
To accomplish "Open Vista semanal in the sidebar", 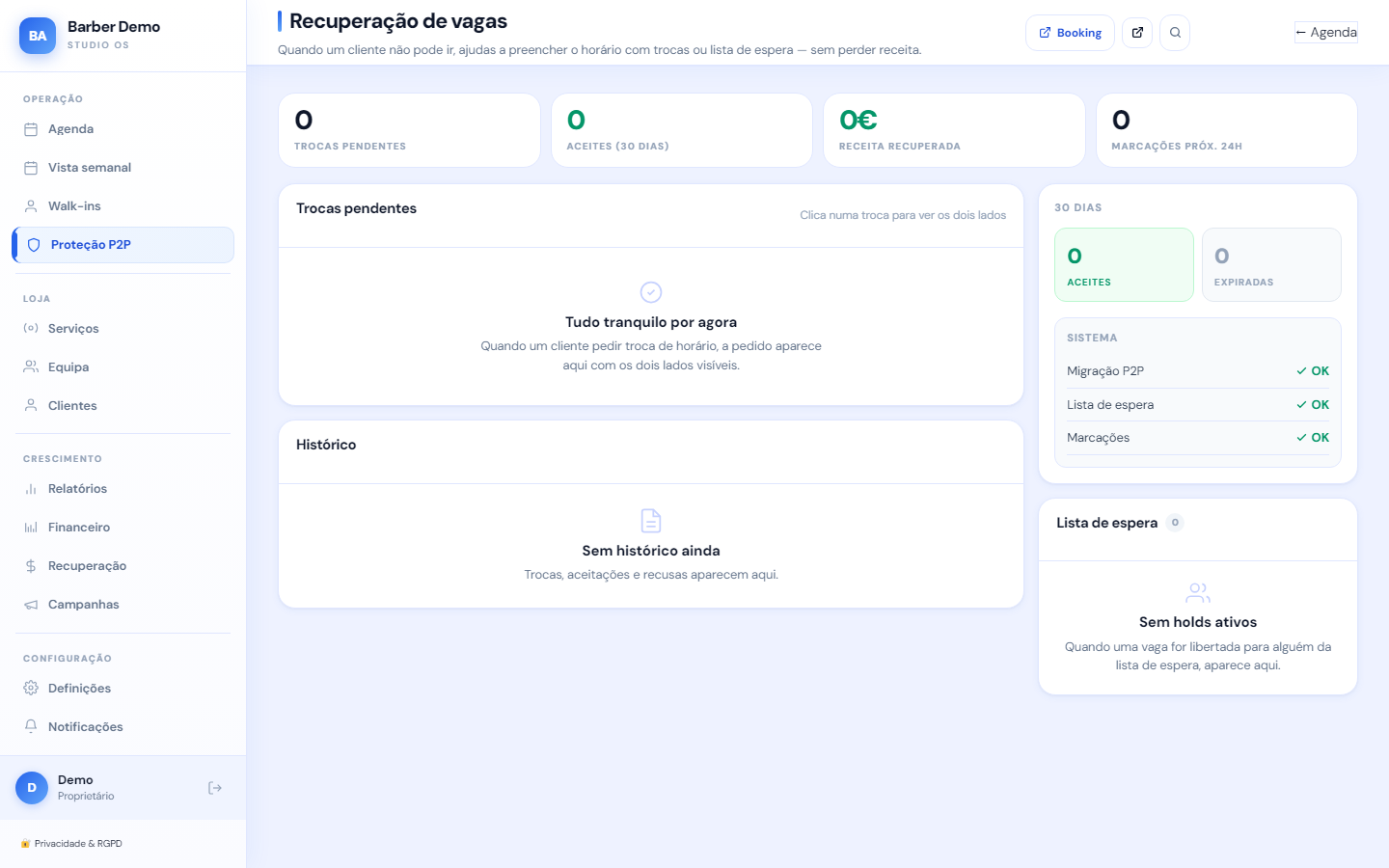I will [x=123, y=168].
